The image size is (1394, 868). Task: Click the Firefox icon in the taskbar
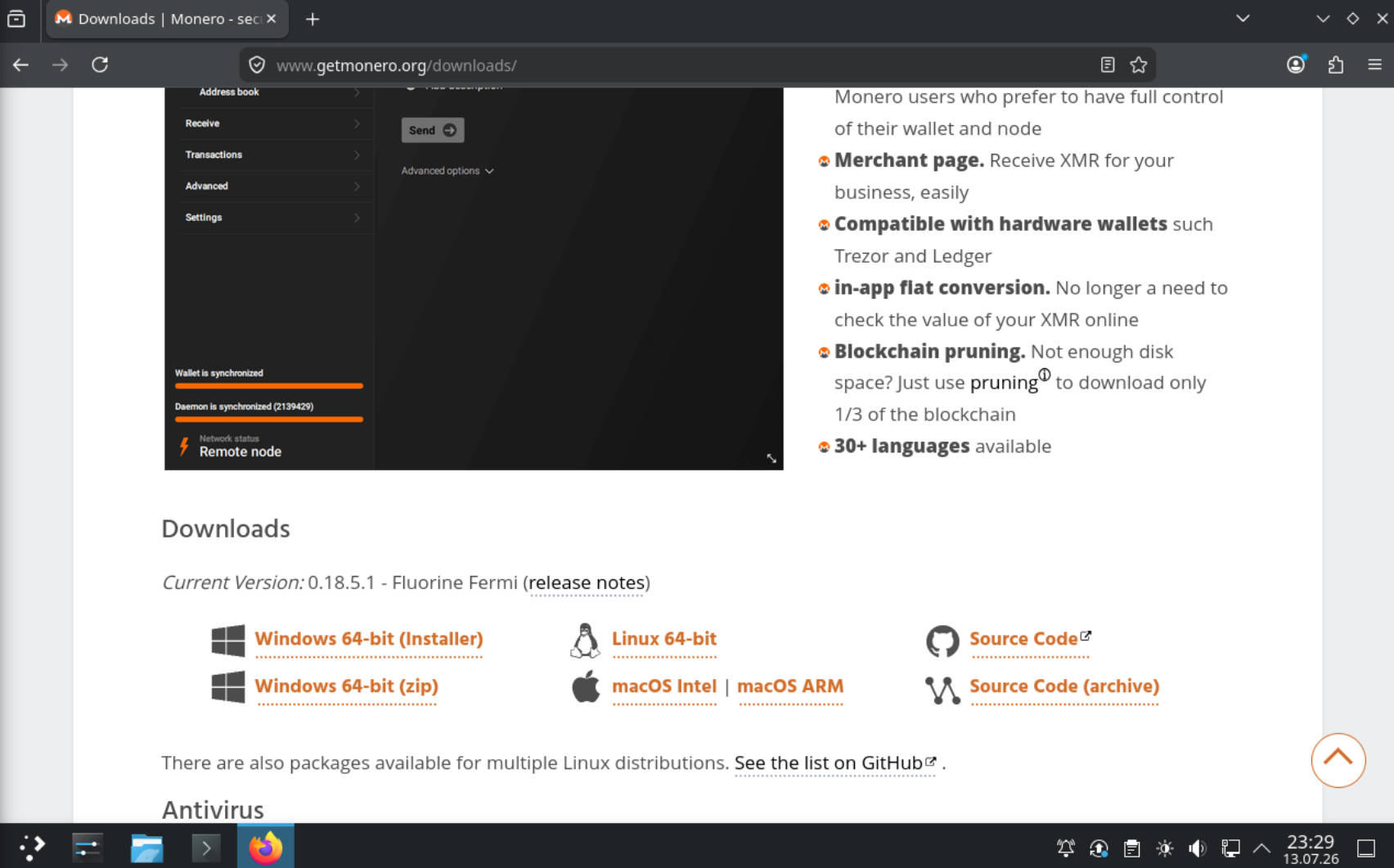[x=266, y=847]
